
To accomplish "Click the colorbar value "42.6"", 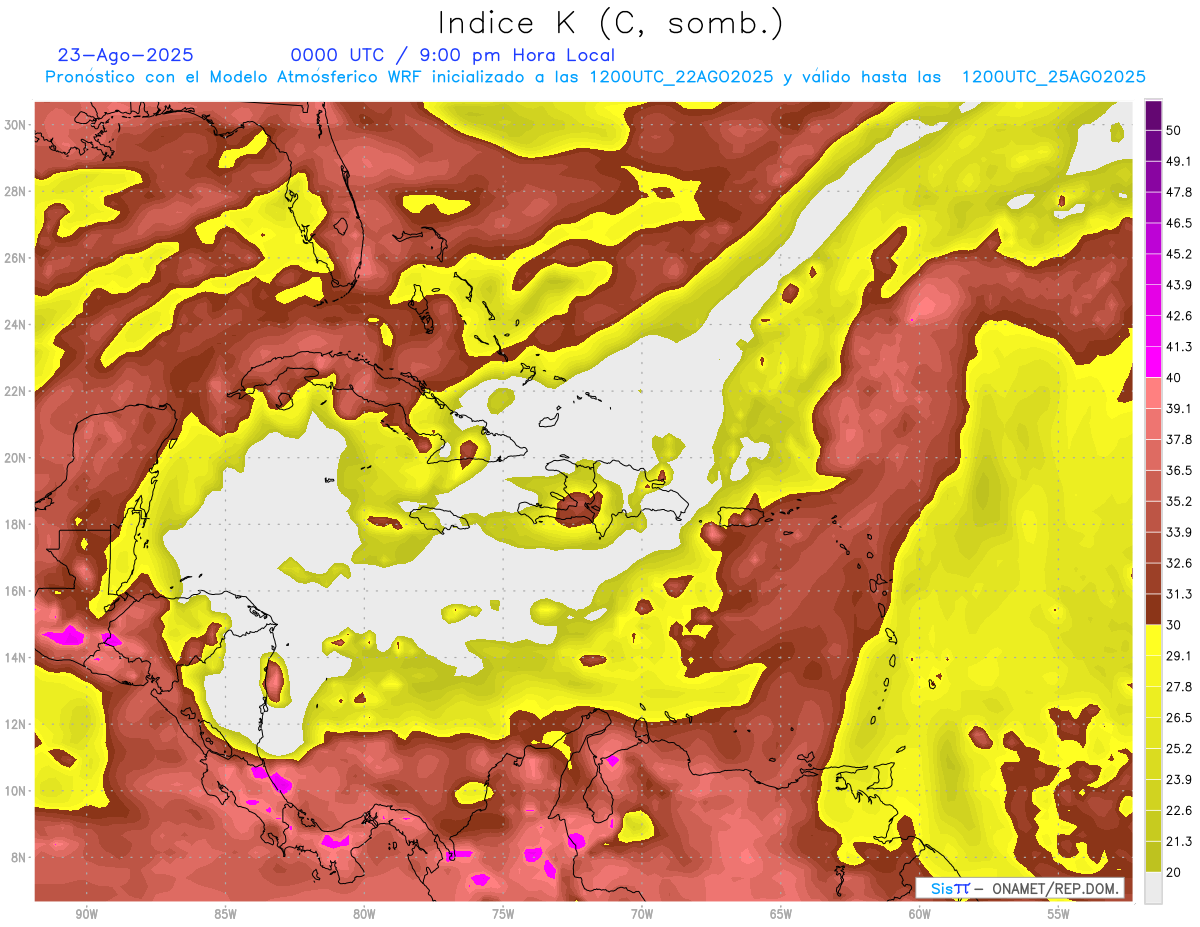I will tap(1178, 316).
